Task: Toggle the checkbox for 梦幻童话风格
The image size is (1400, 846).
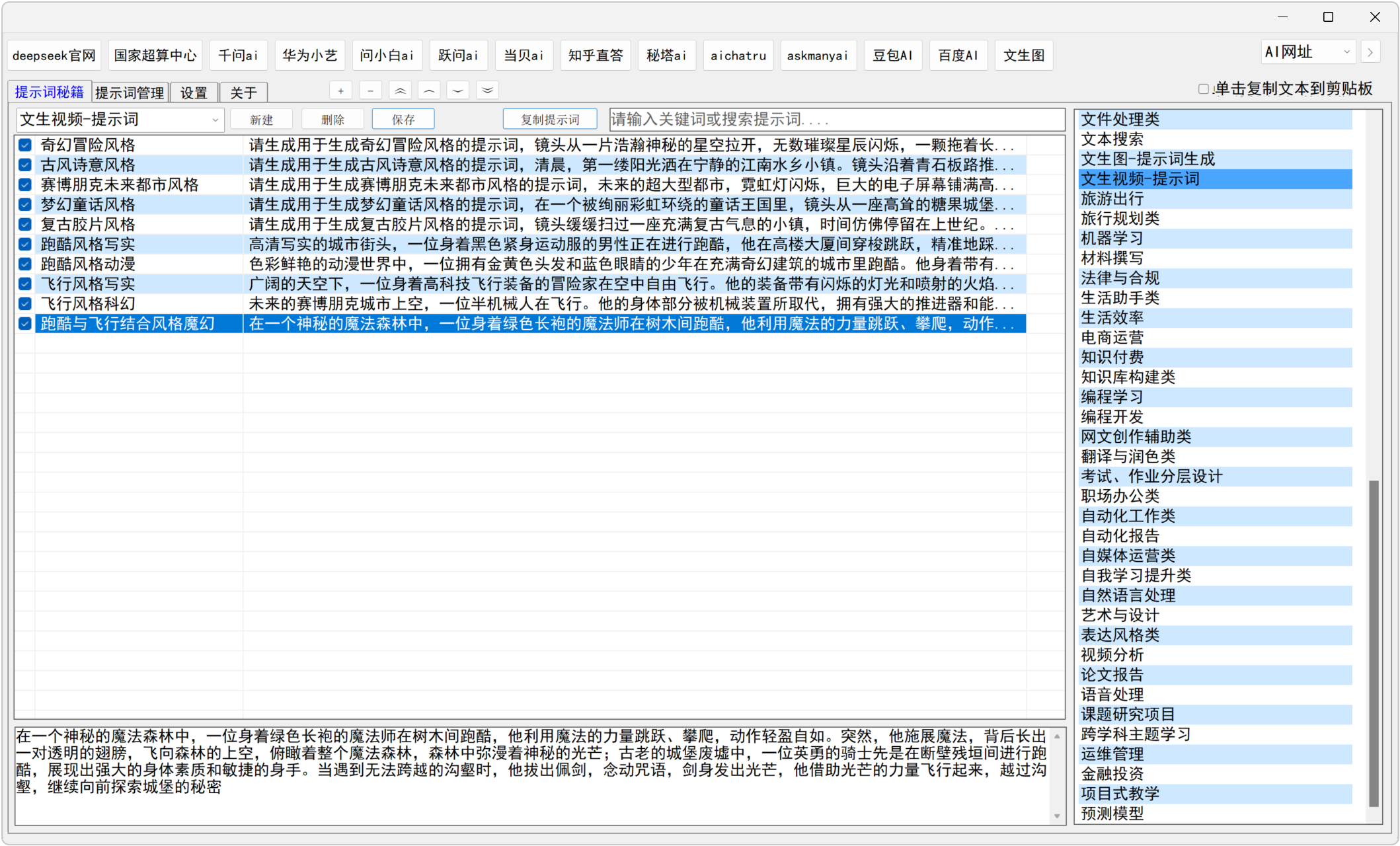Action: pos(25,204)
